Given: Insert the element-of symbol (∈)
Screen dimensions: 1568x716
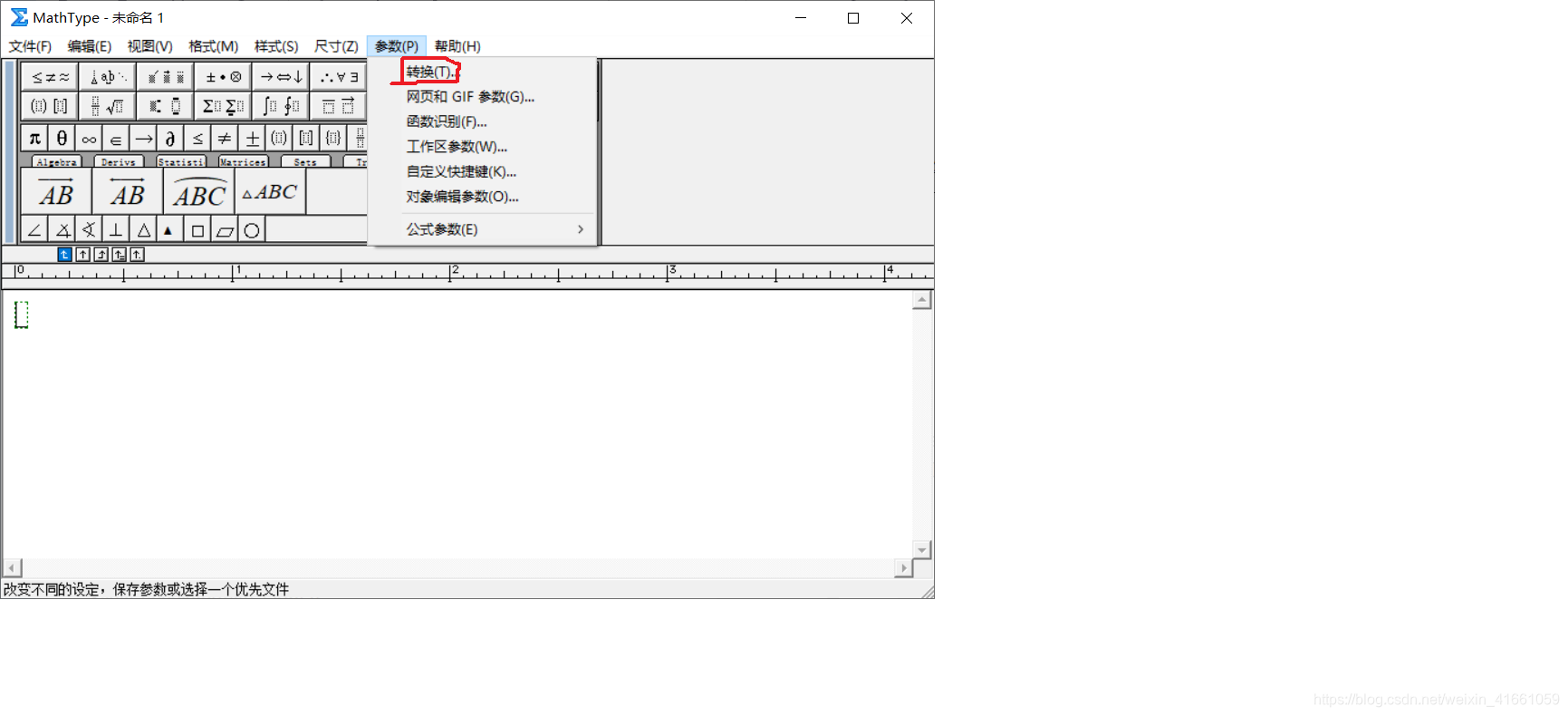Looking at the screenshot, I should 116,138.
